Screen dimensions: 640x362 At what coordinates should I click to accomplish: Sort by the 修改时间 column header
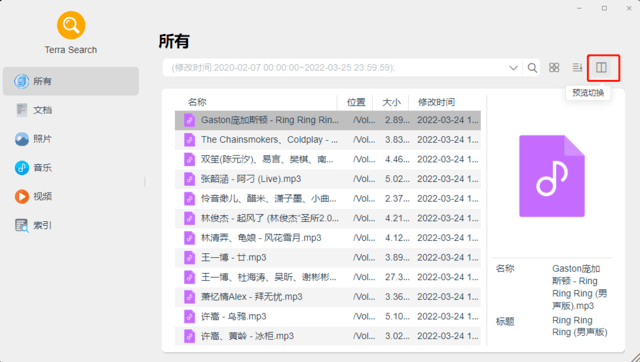[x=436, y=102]
